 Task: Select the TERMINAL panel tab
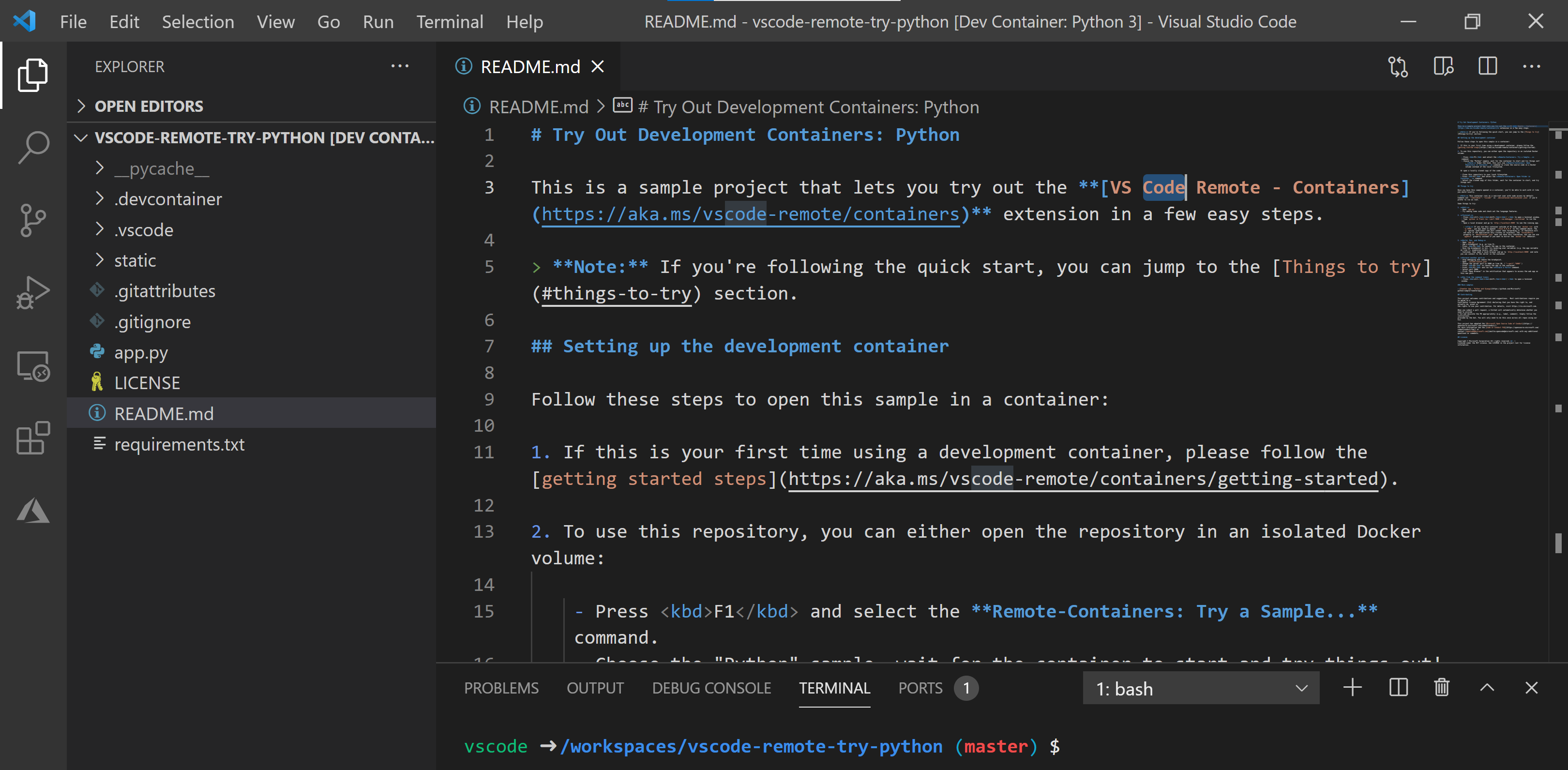[834, 688]
